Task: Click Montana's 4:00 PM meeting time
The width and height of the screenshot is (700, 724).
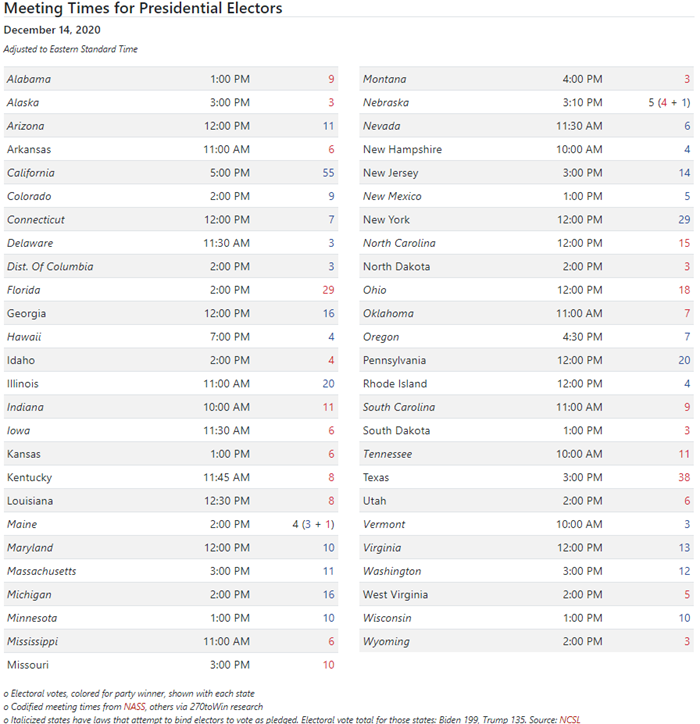Action: coord(582,79)
